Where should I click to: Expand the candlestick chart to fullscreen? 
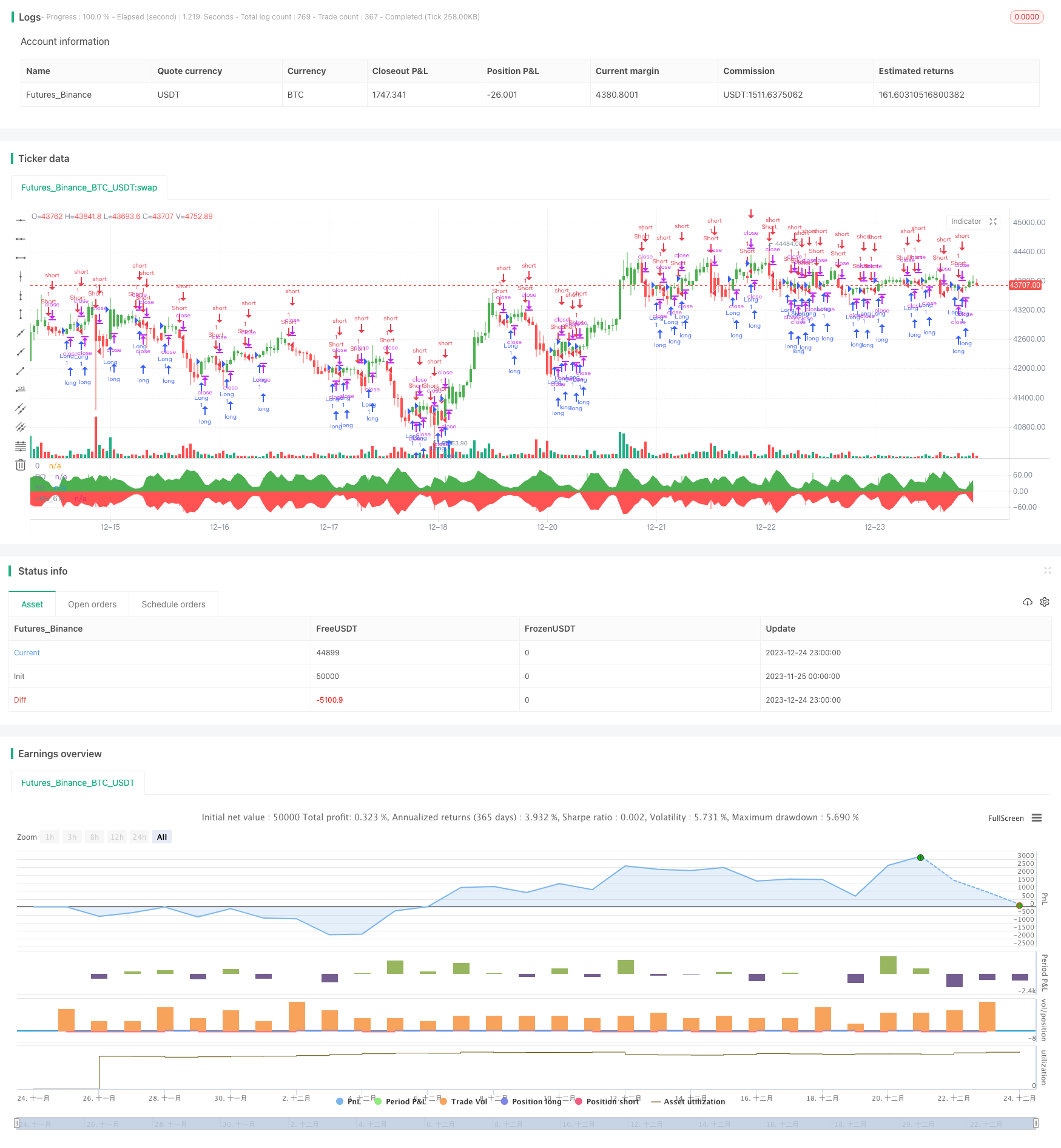click(993, 221)
